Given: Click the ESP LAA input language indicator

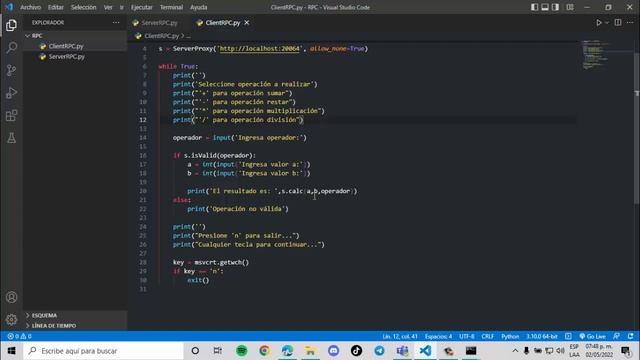Looking at the screenshot, I should point(574,351).
